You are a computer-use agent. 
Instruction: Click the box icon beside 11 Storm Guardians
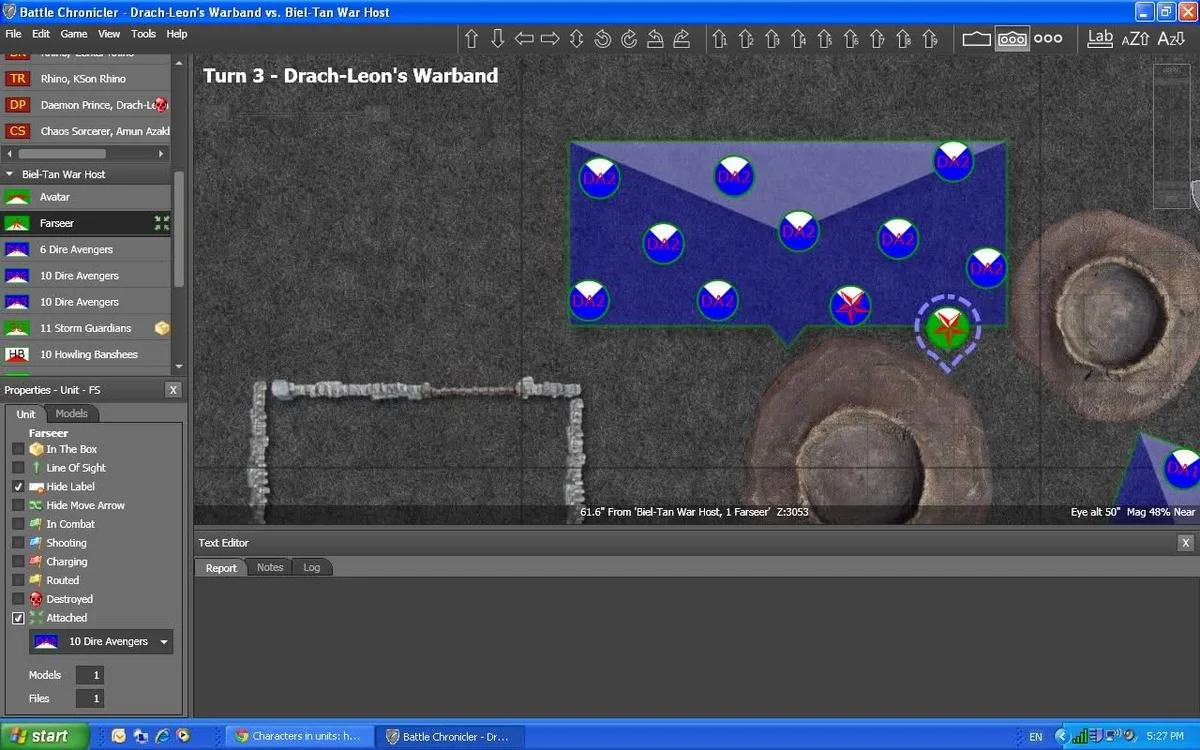pyautogui.click(x=161, y=328)
